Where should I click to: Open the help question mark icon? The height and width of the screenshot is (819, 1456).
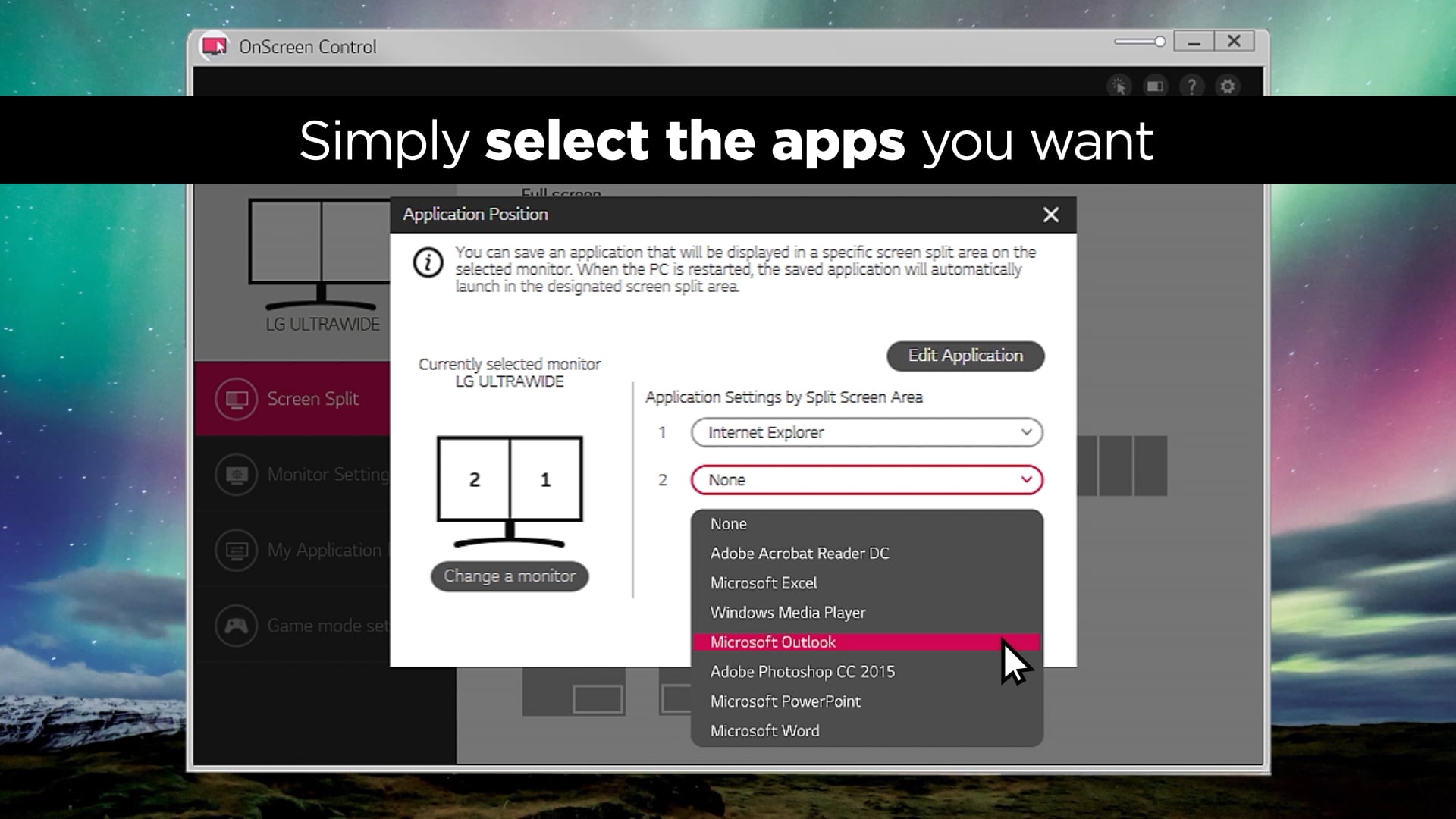tap(1191, 86)
